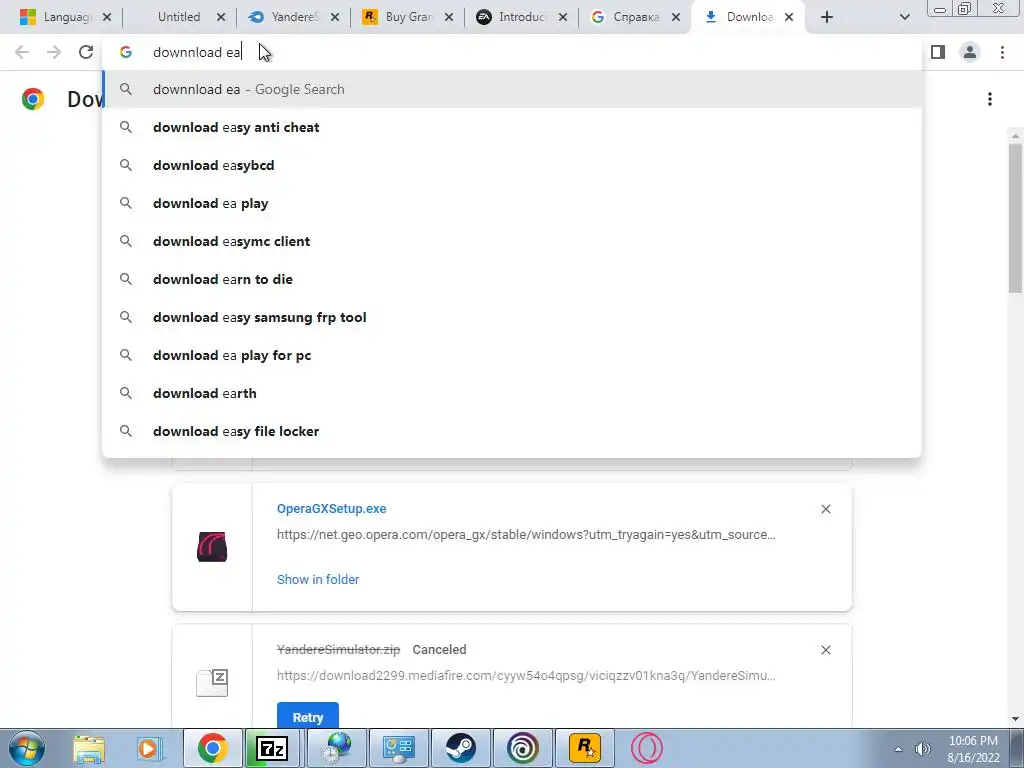The image size is (1024, 768).
Task: Show hidden system tray icons
Action: [x=899, y=749]
